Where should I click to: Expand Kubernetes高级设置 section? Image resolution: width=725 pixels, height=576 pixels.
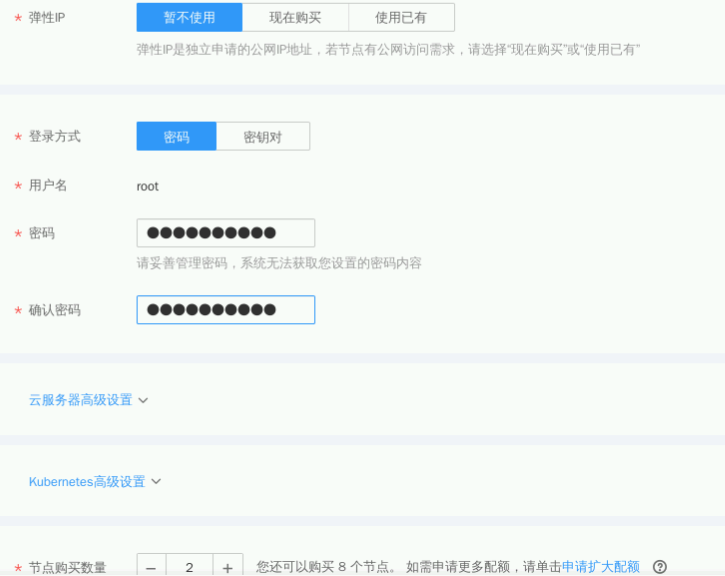pos(87,482)
